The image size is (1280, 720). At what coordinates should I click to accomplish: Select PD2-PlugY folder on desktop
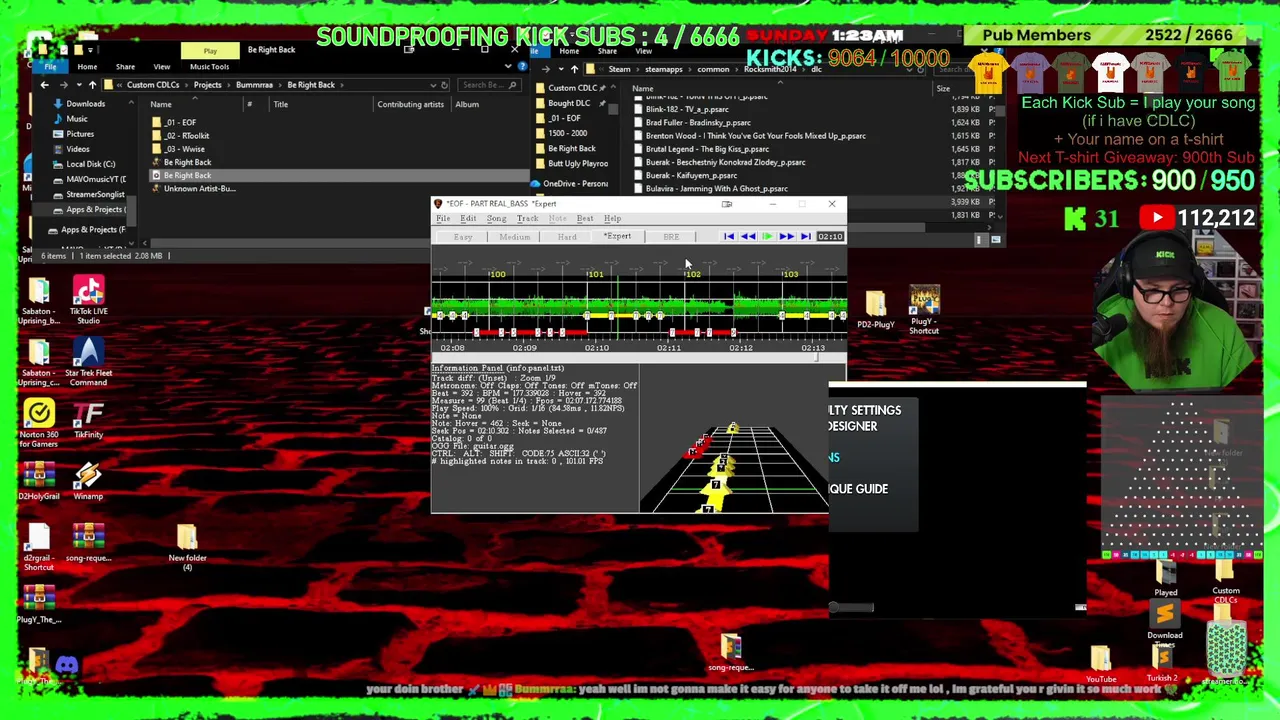point(875,310)
